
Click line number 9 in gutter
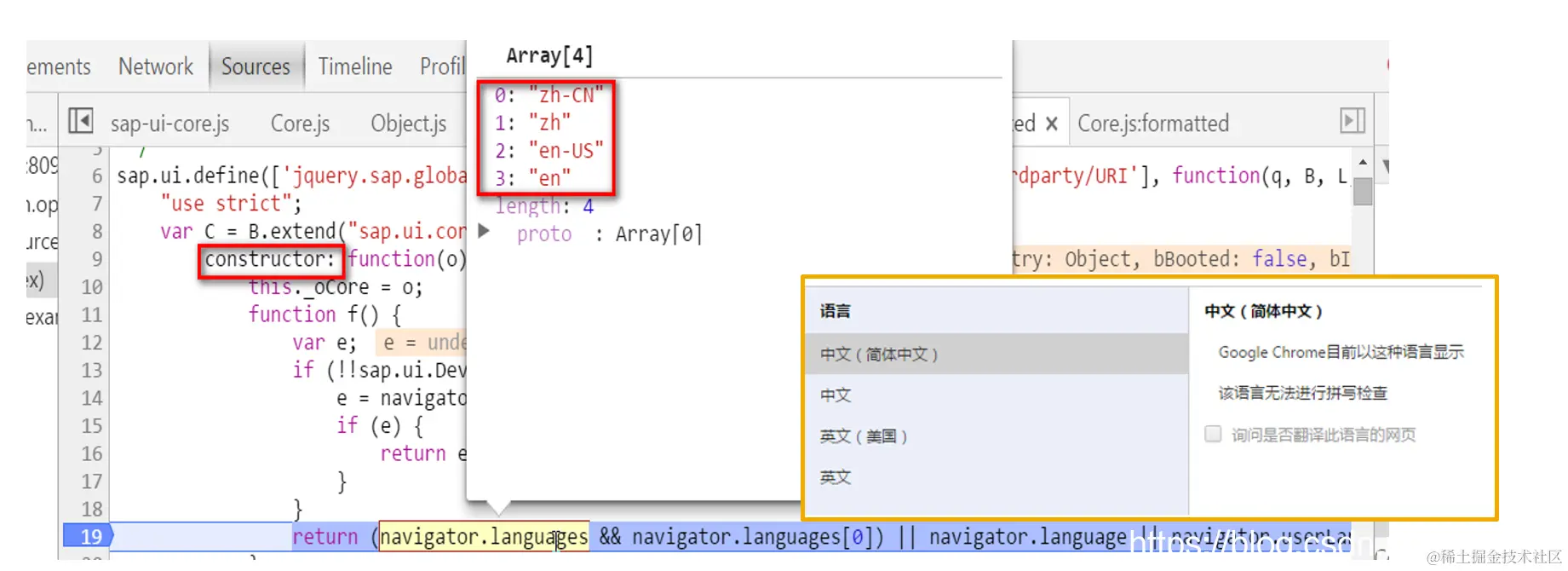[x=96, y=259]
